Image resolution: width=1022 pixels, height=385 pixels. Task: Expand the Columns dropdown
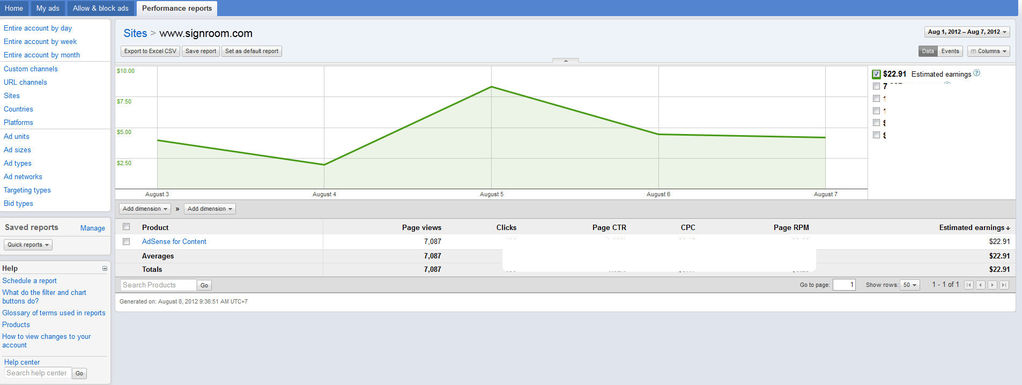[x=988, y=51]
